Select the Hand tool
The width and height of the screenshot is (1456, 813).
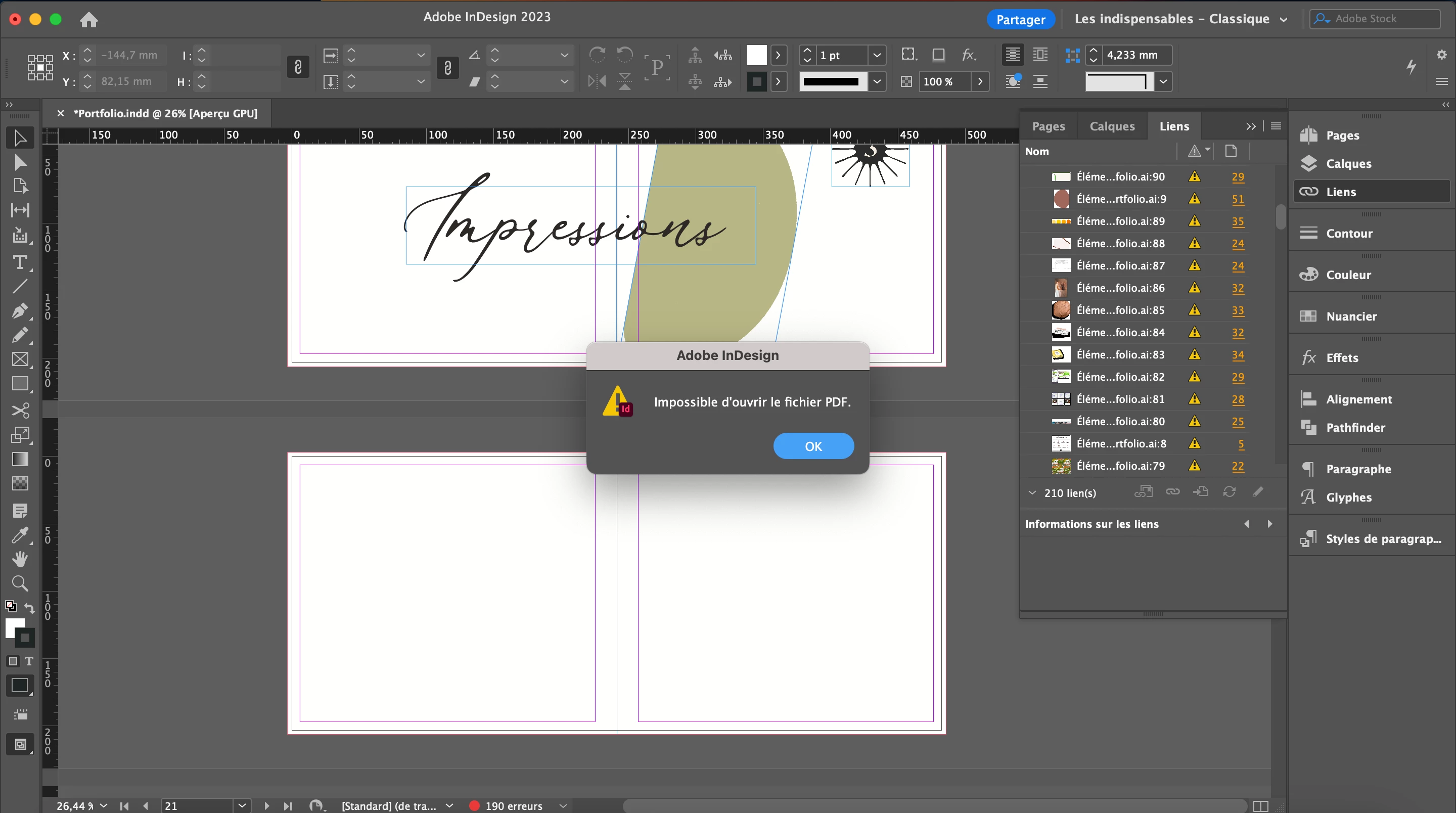20,559
